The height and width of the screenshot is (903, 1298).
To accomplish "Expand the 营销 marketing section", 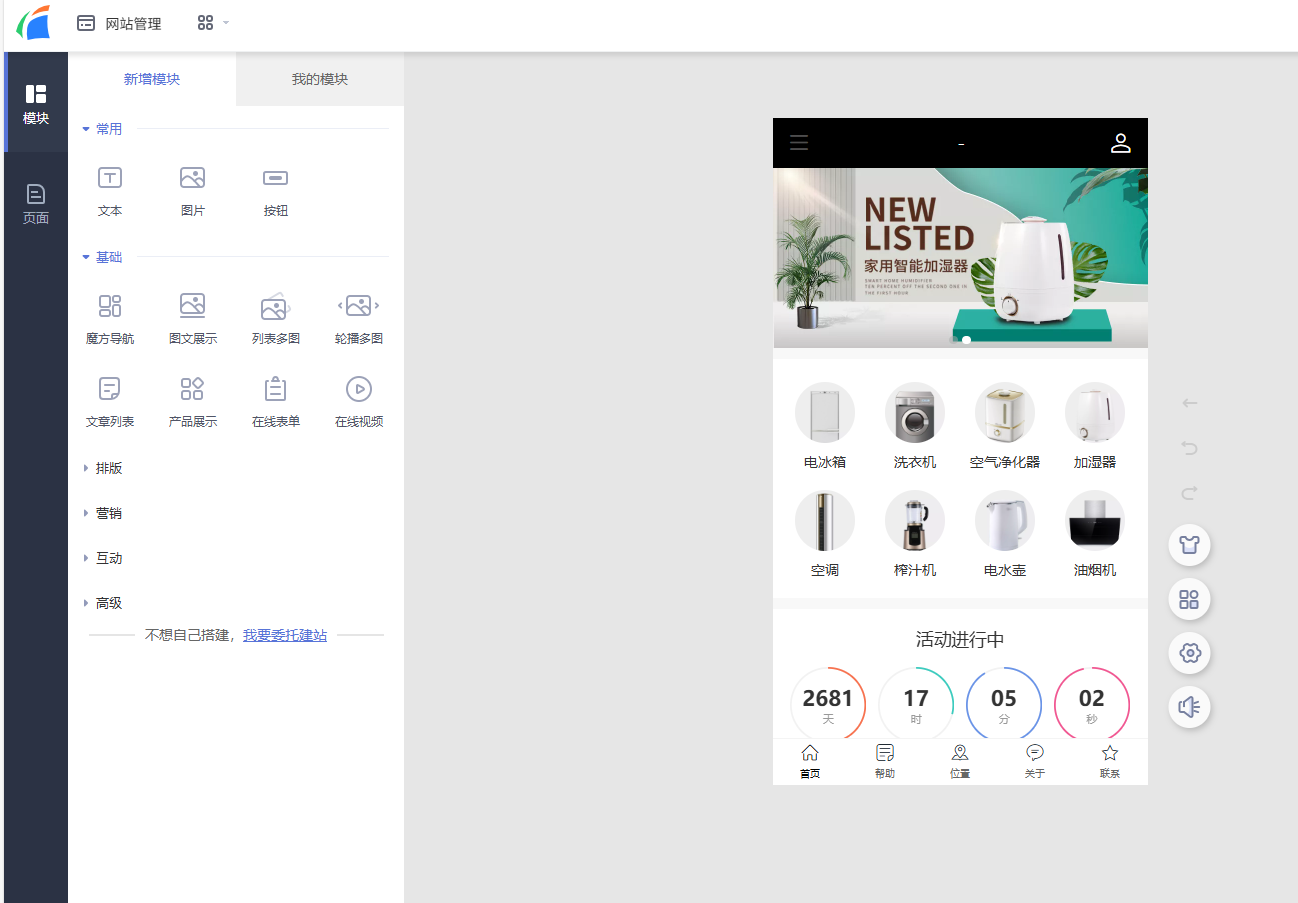I will 108,513.
